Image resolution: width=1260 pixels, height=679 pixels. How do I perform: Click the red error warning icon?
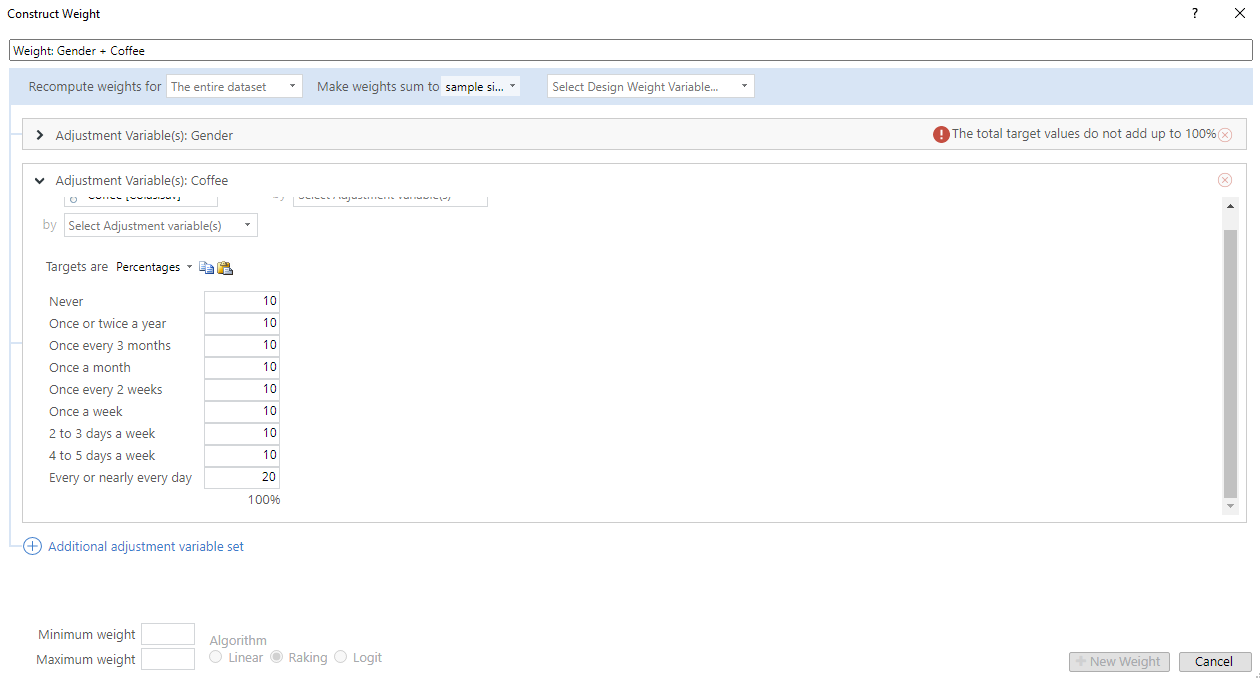pos(941,134)
